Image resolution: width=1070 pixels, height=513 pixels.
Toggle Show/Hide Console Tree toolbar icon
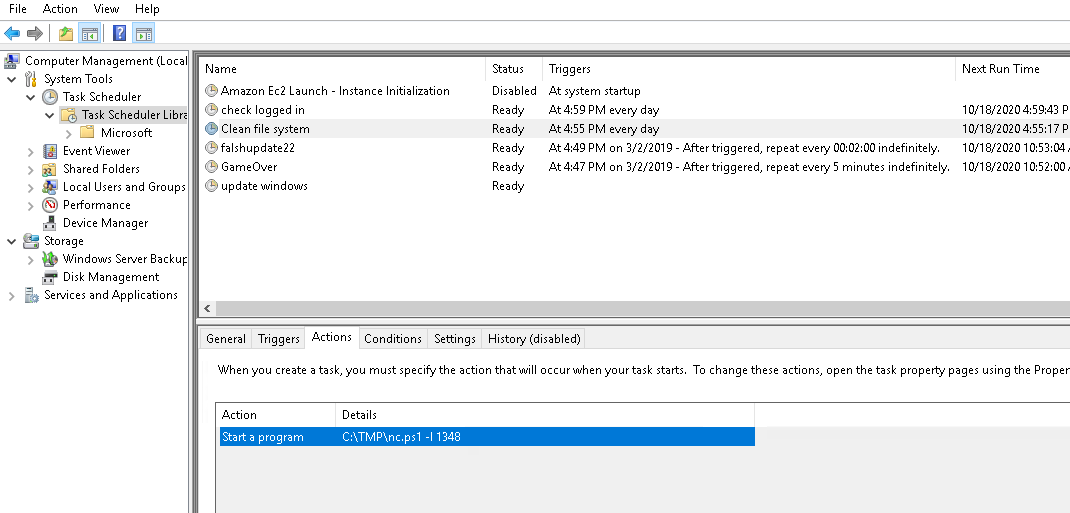click(90, 34)
